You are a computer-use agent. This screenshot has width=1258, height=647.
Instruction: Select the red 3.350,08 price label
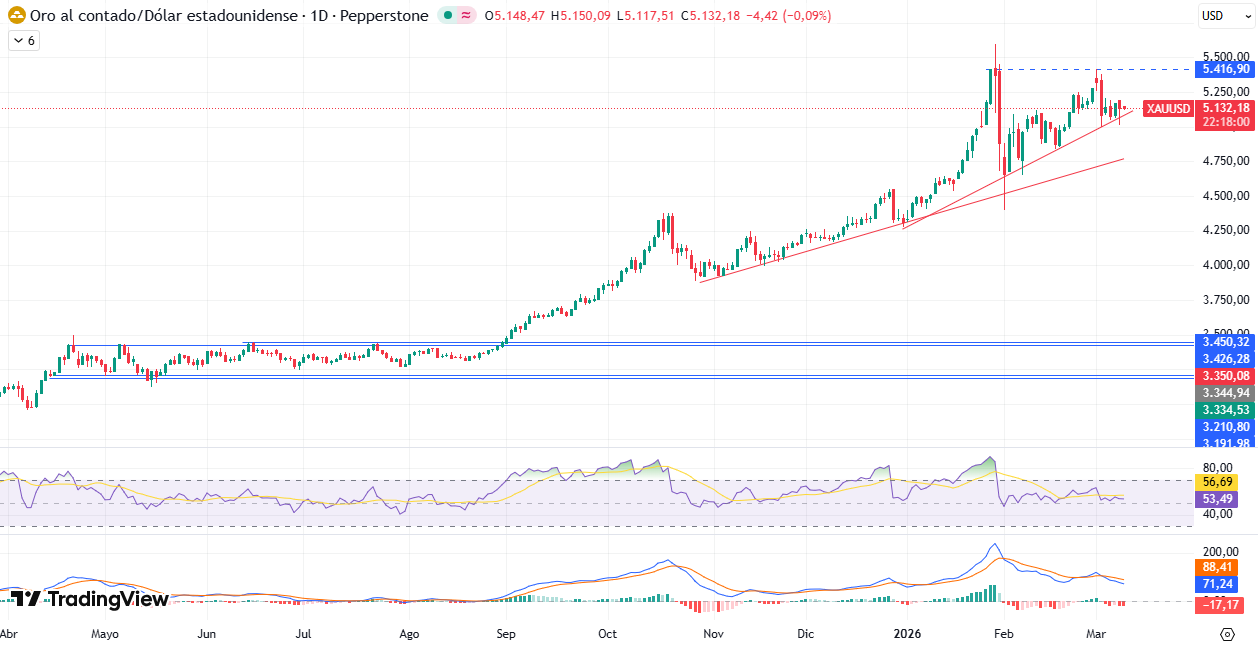coord(1225,375)
